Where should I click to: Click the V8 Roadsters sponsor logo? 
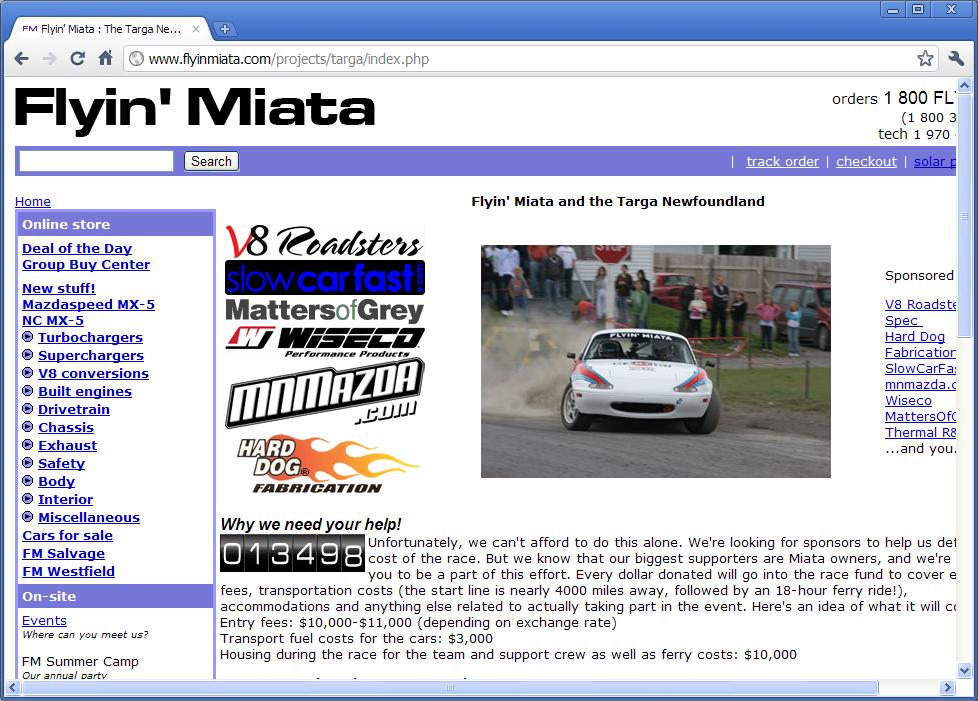324,241
